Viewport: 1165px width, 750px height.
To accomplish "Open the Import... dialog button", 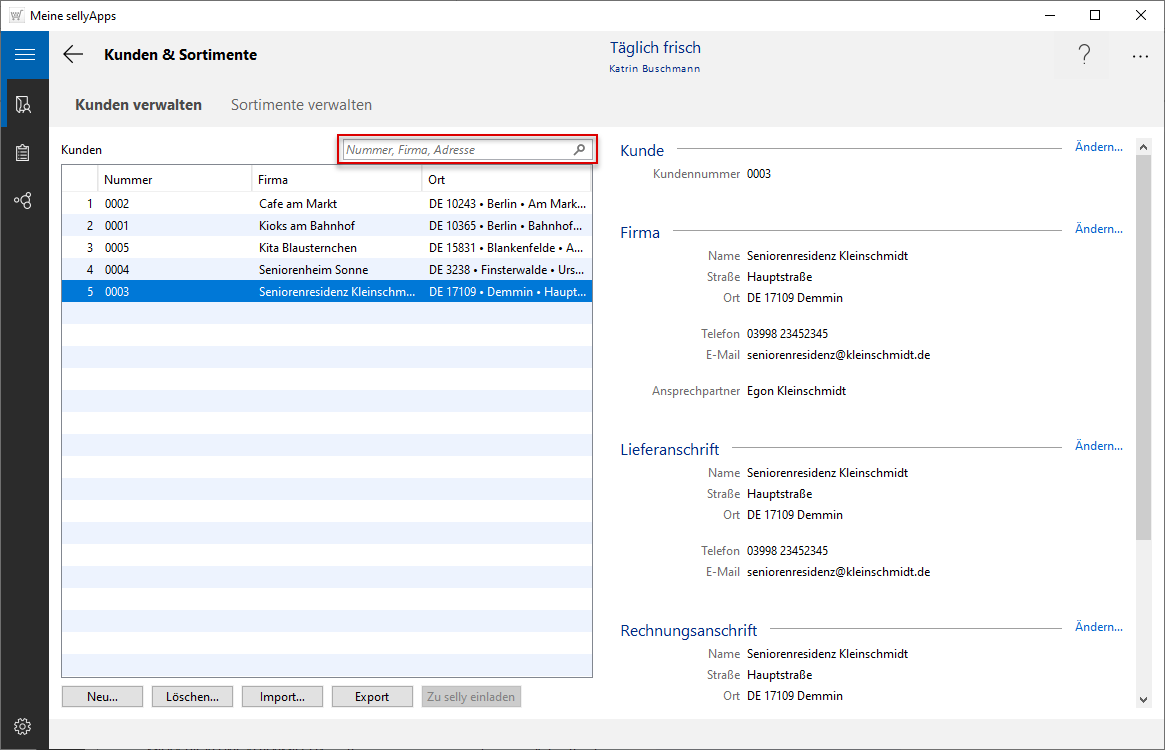I will (x=282, y=697).
